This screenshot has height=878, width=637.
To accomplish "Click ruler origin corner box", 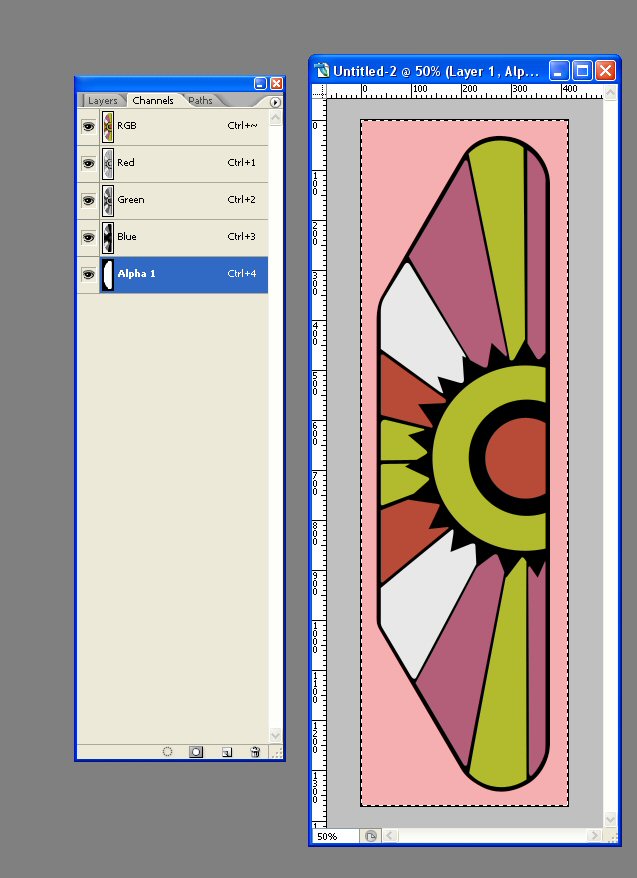I will click(x=319, y=92).
